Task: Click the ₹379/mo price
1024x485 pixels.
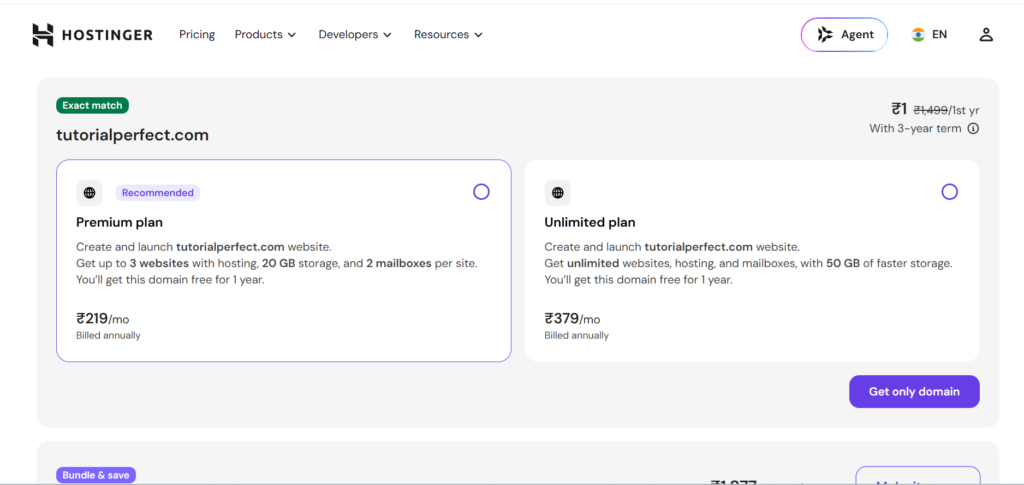Action: [572, 319]
